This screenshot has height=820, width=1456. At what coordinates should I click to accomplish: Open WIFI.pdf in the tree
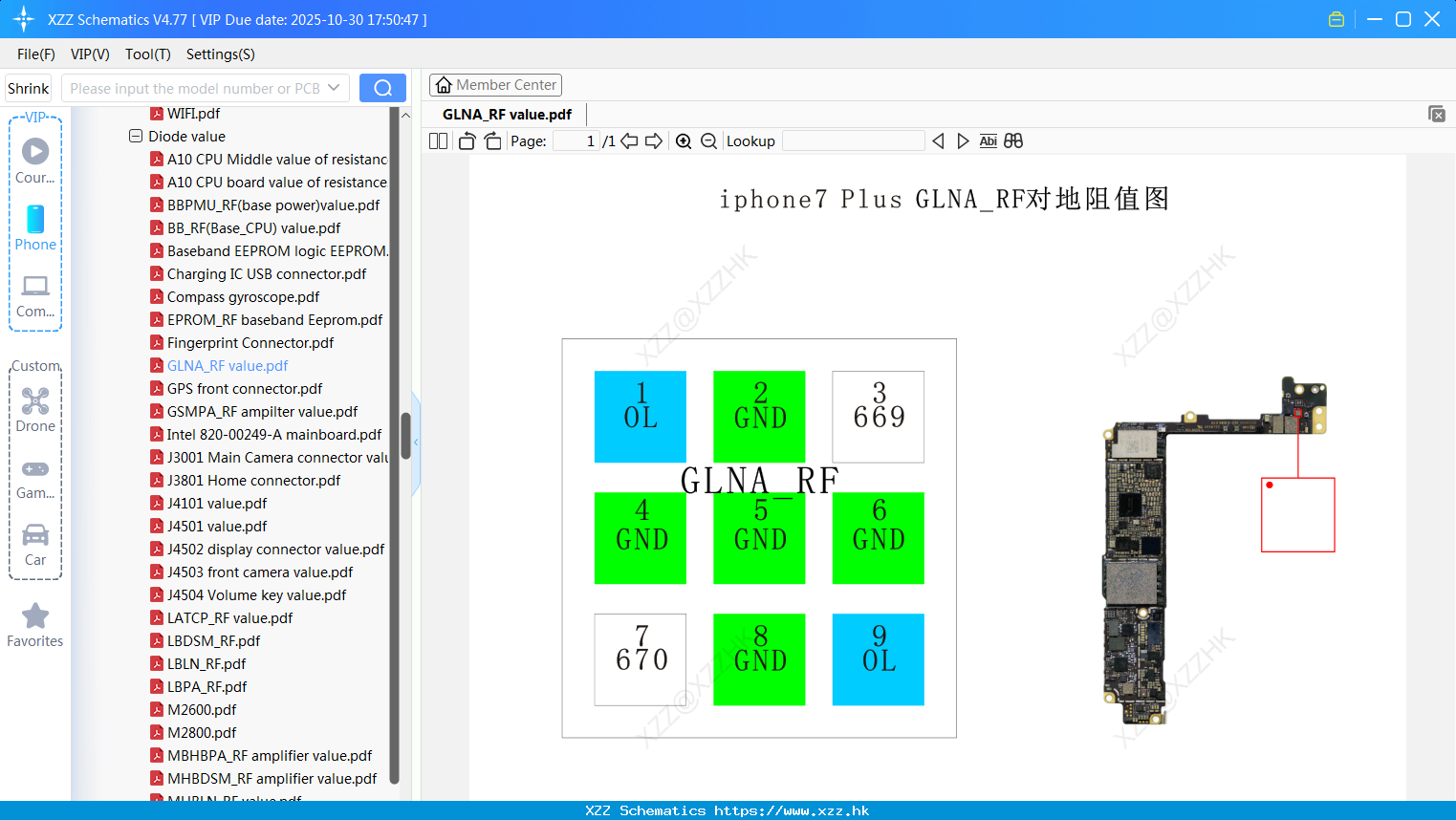[x=185, y=114]
